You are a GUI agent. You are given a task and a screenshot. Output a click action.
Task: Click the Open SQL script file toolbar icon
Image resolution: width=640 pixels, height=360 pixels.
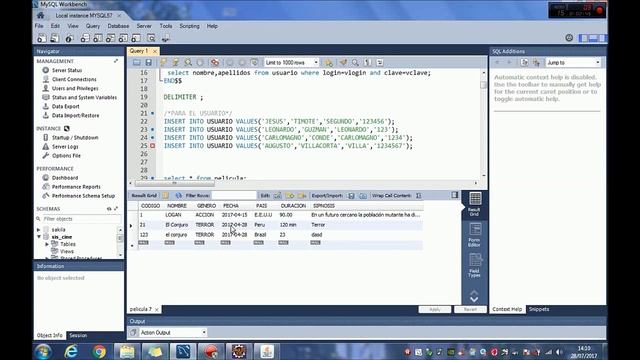coord(55,38)
